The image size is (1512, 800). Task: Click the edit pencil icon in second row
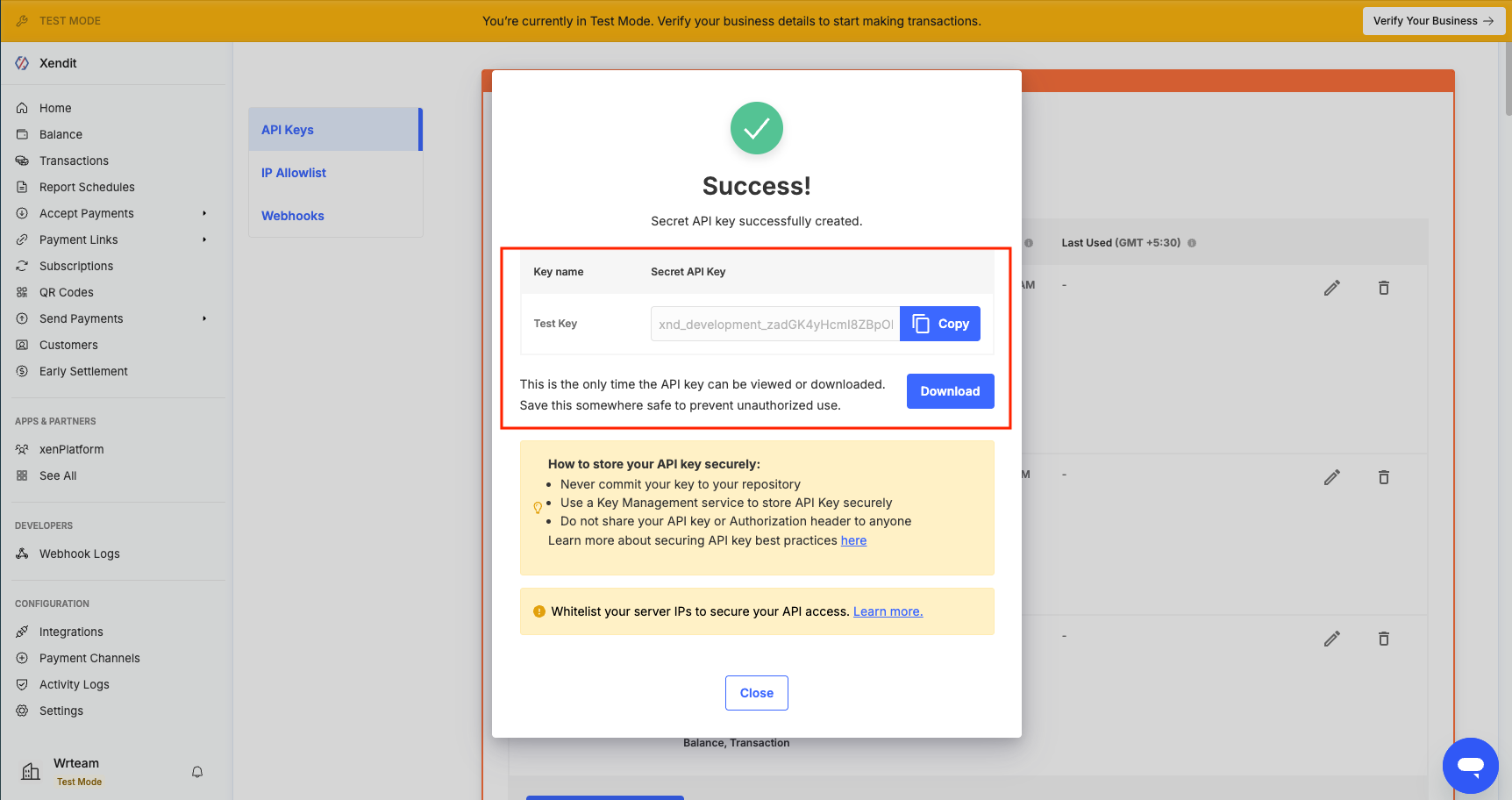(x=1331, y=477)
